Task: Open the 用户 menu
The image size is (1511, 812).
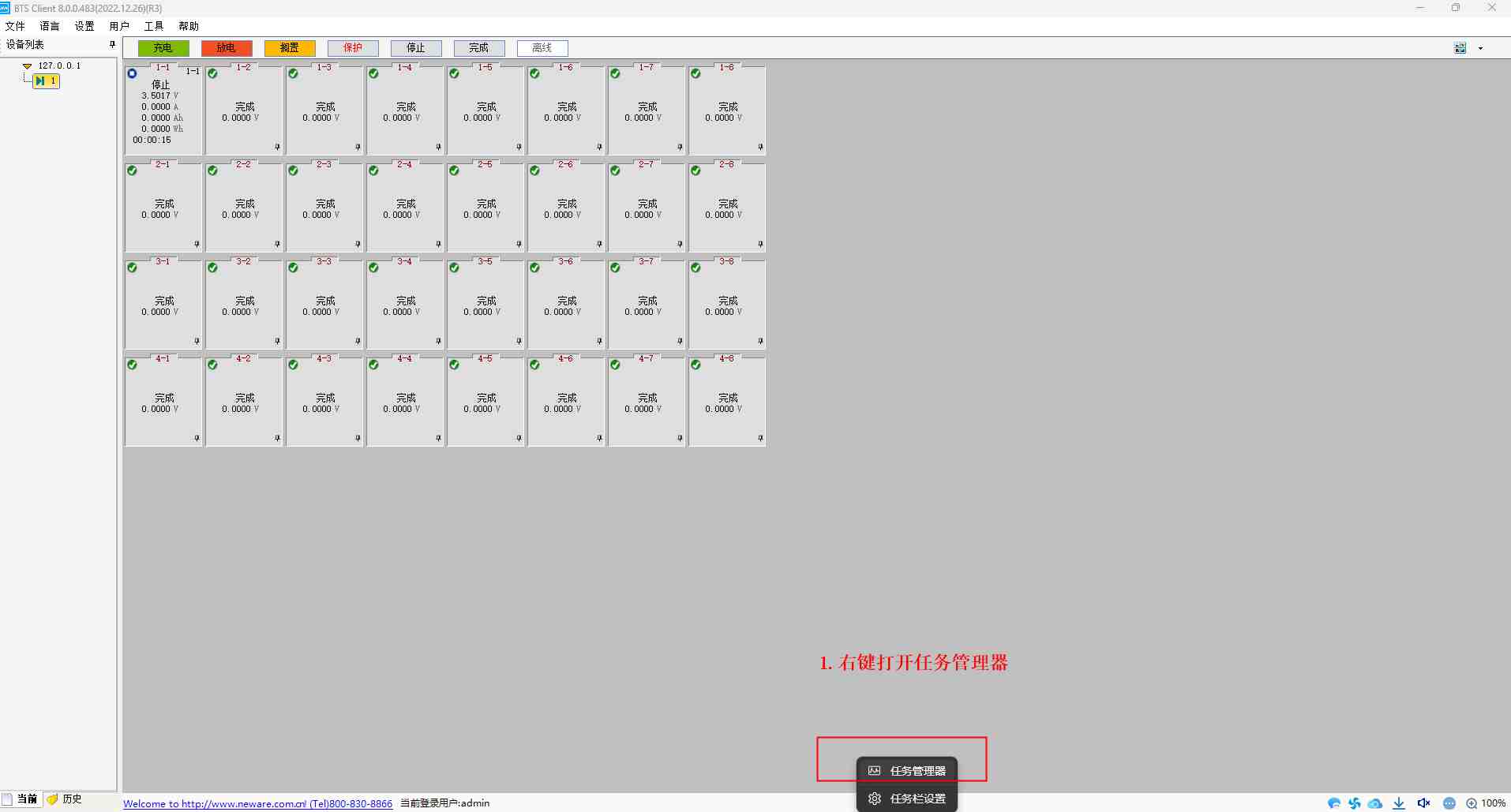Action: tap(119, 26)
